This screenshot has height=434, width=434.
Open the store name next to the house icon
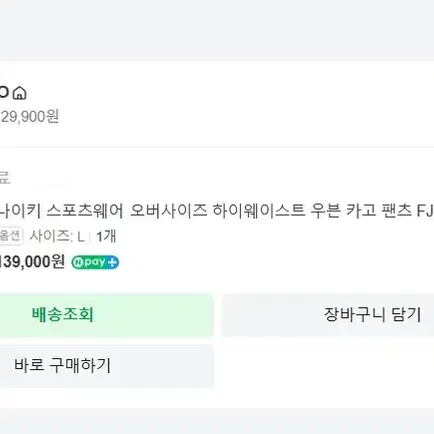(4, 92)
